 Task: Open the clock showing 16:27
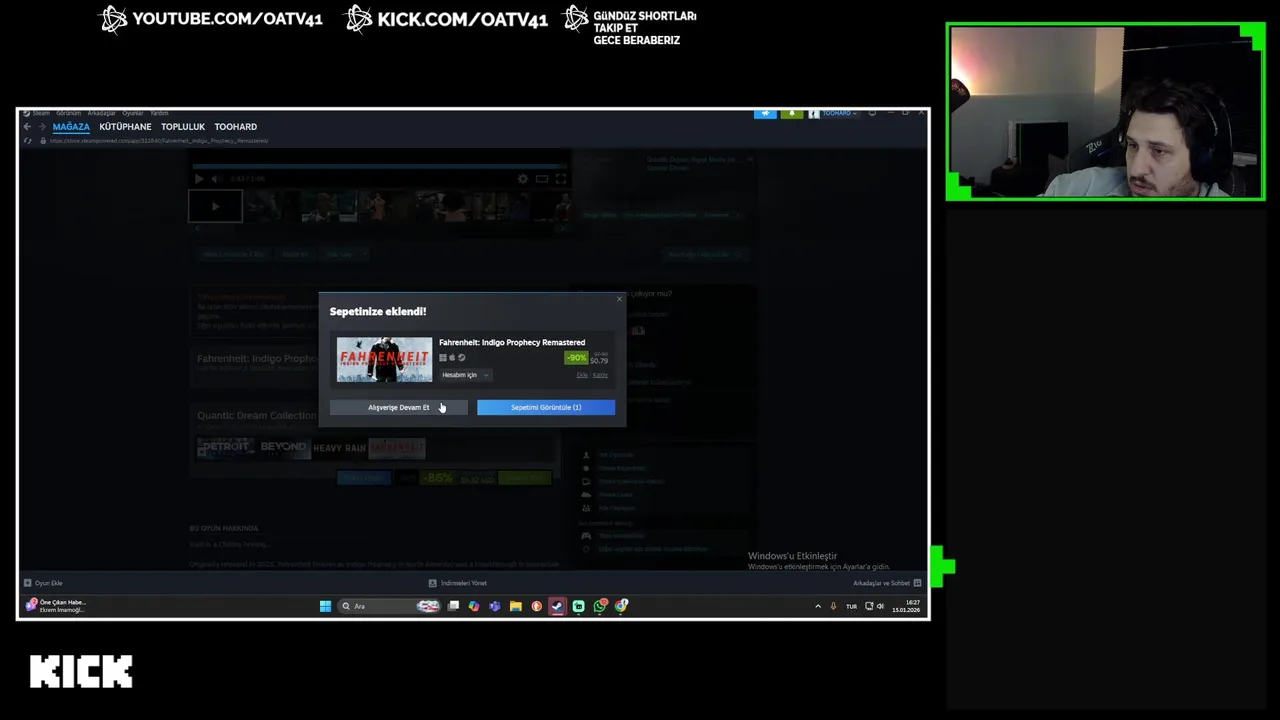pos(906,606)
